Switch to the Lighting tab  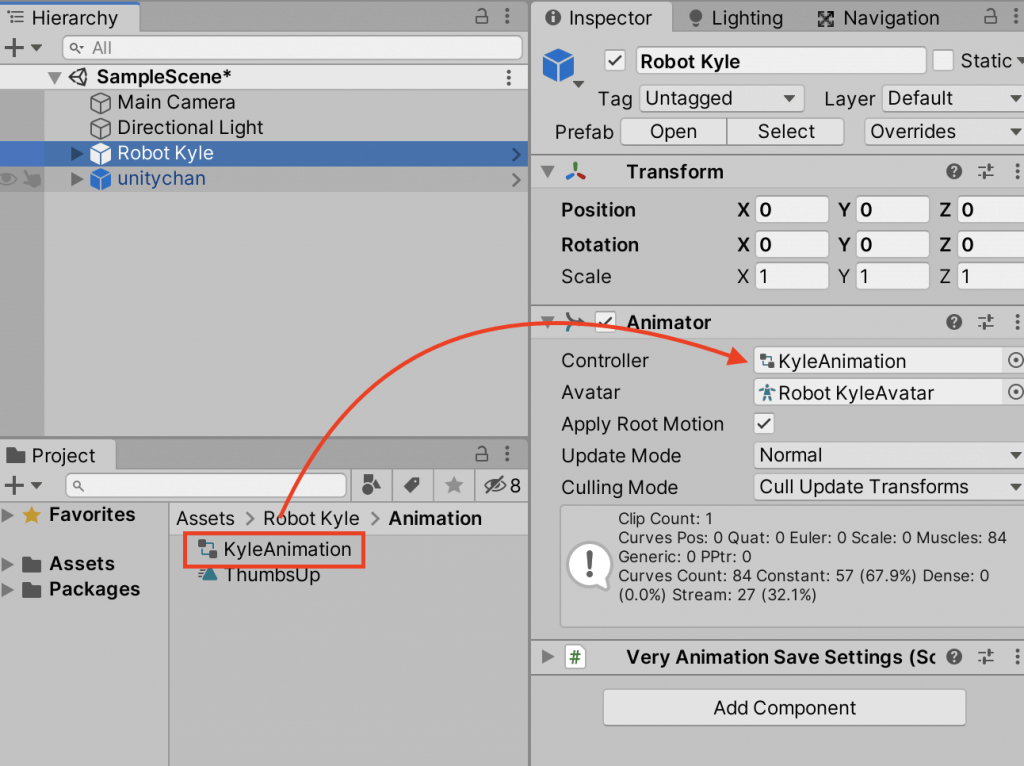736,18
